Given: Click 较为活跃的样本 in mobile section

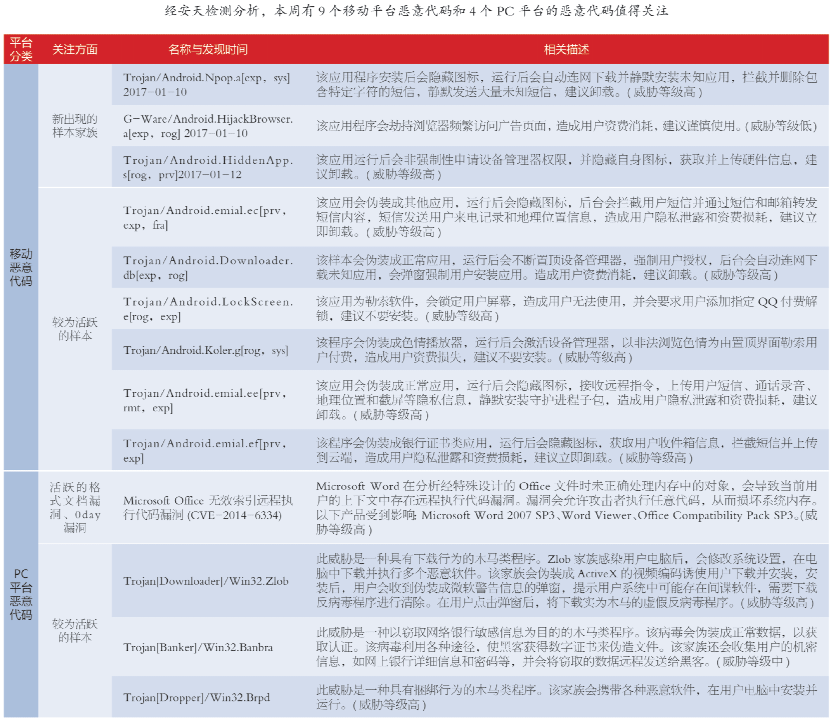Looking at the screenshot, I should coord(75,328).
